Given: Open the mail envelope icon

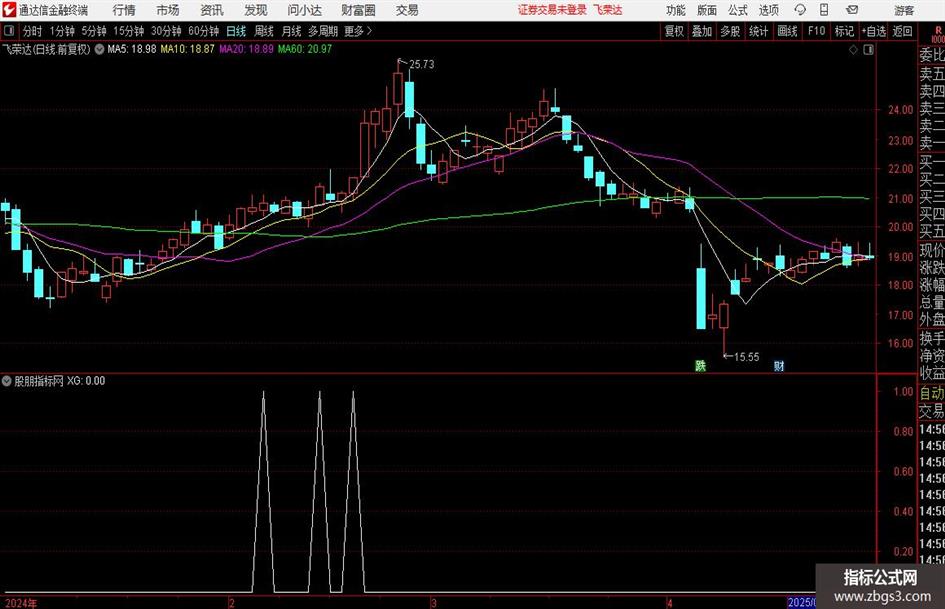Looking at the screenshot, I should click(x=852, y=10).
